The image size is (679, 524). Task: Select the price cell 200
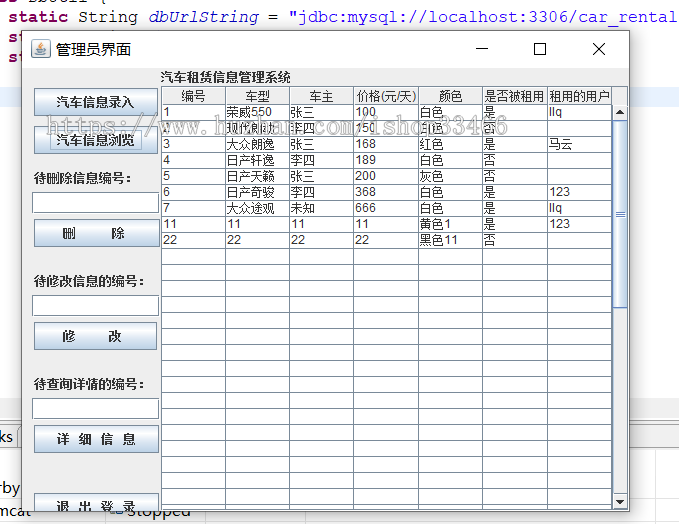(386, 176)
